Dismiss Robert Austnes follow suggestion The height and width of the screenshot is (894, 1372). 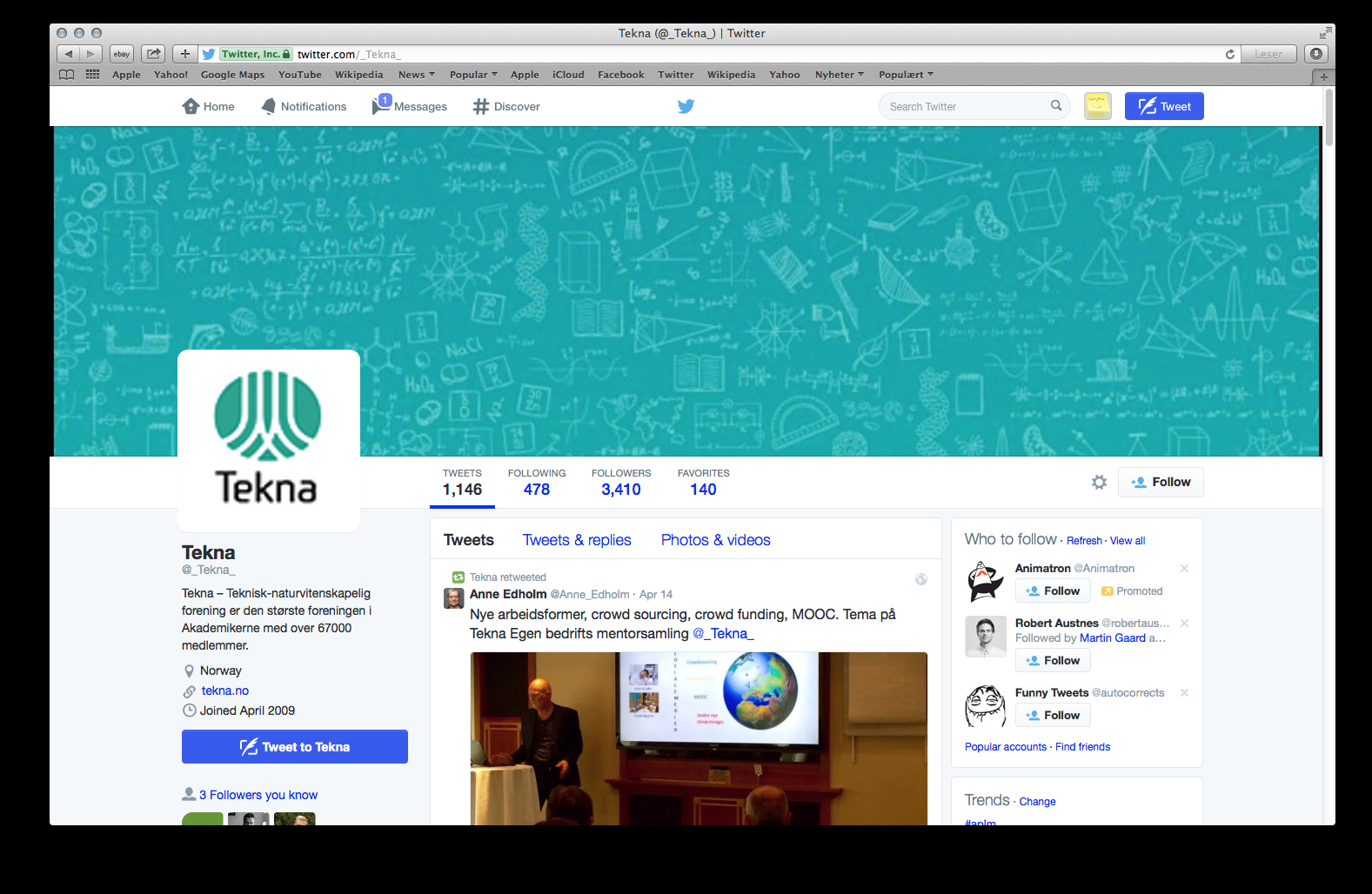coord(1184,623)
